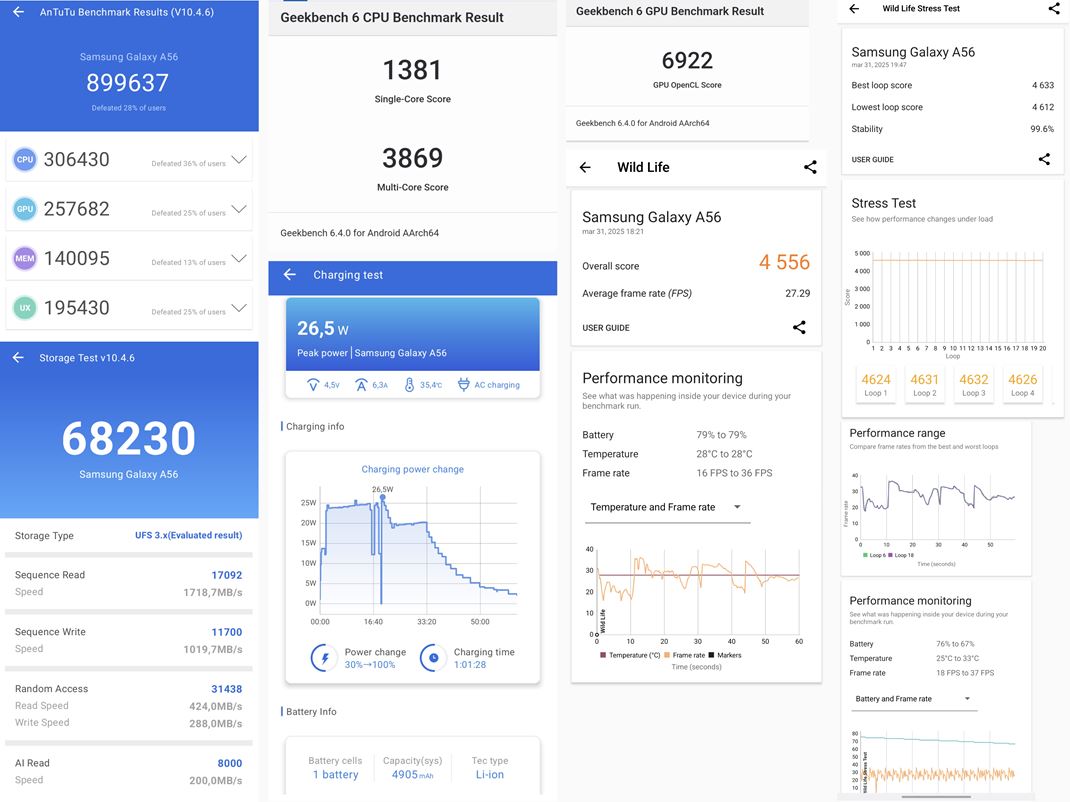This screenshot has height=802, width=1070.
Task: Share Wild Life result from header
Action: point(810,167)
